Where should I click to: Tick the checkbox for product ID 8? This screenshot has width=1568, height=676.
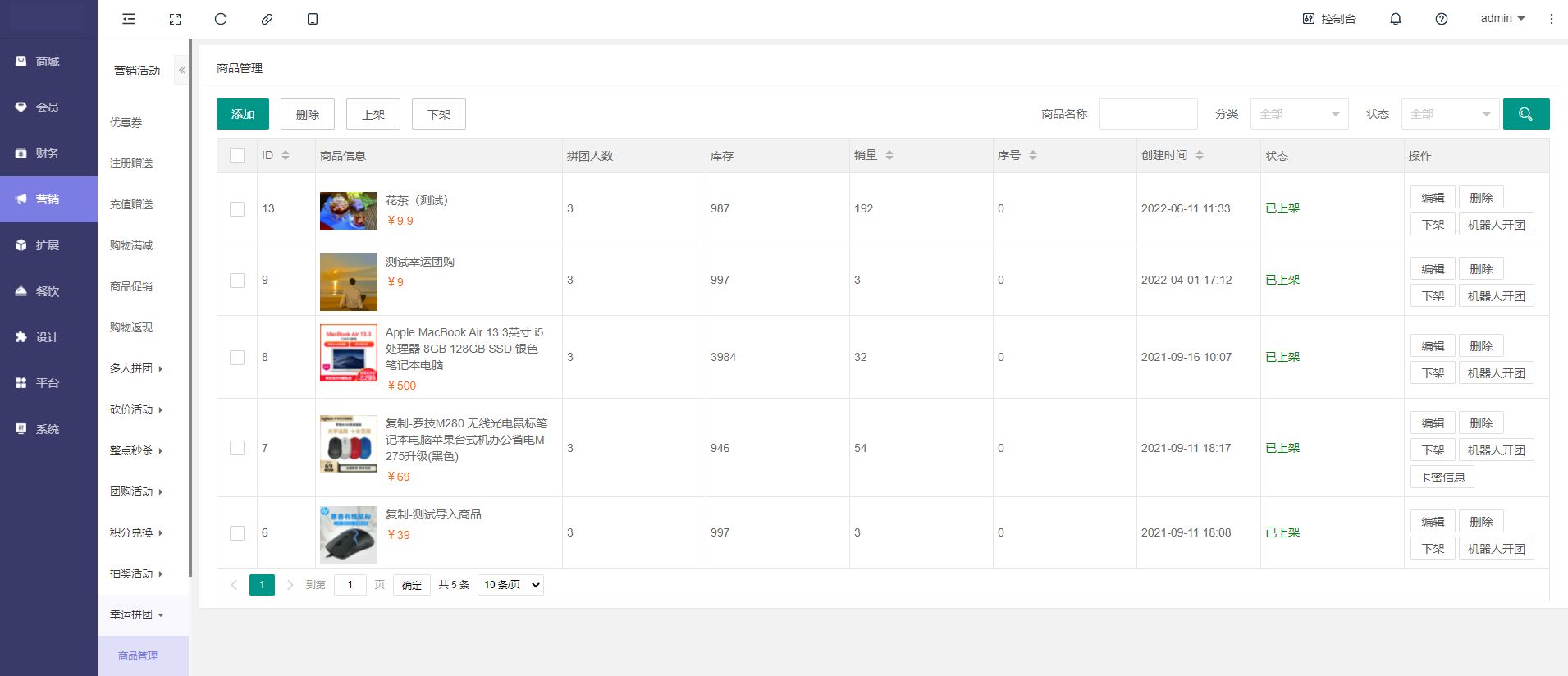pos(237,358)
